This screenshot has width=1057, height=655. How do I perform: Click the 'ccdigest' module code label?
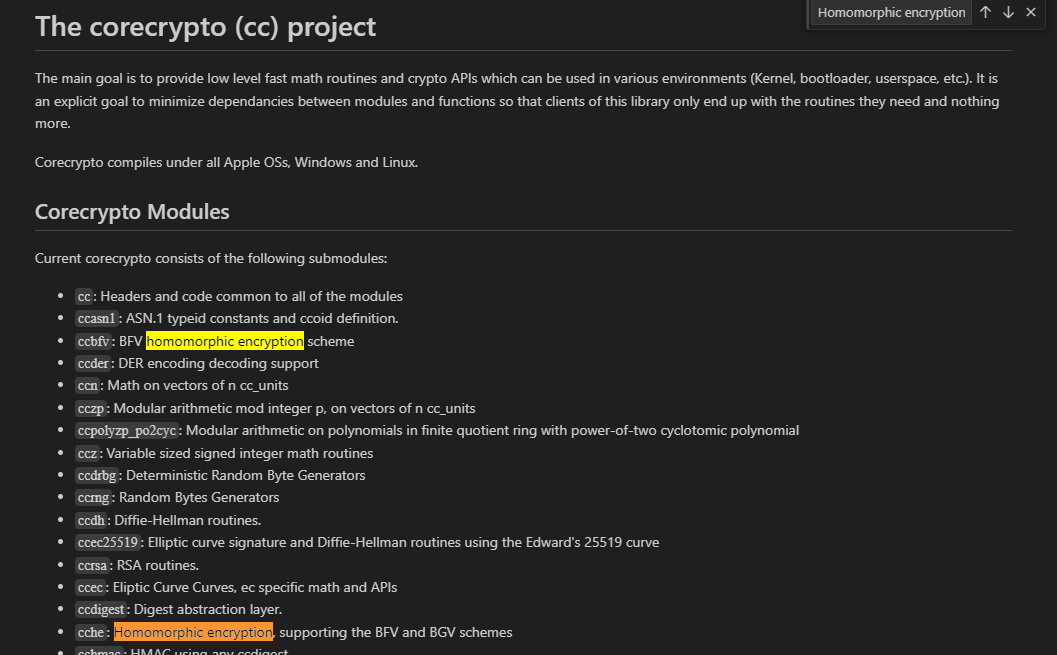pyautogui.click(x=101, y=610)
